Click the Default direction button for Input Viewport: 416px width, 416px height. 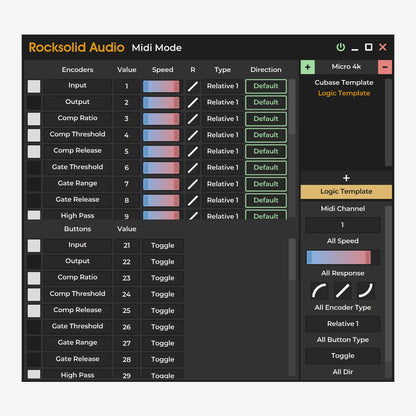point(266,86)
